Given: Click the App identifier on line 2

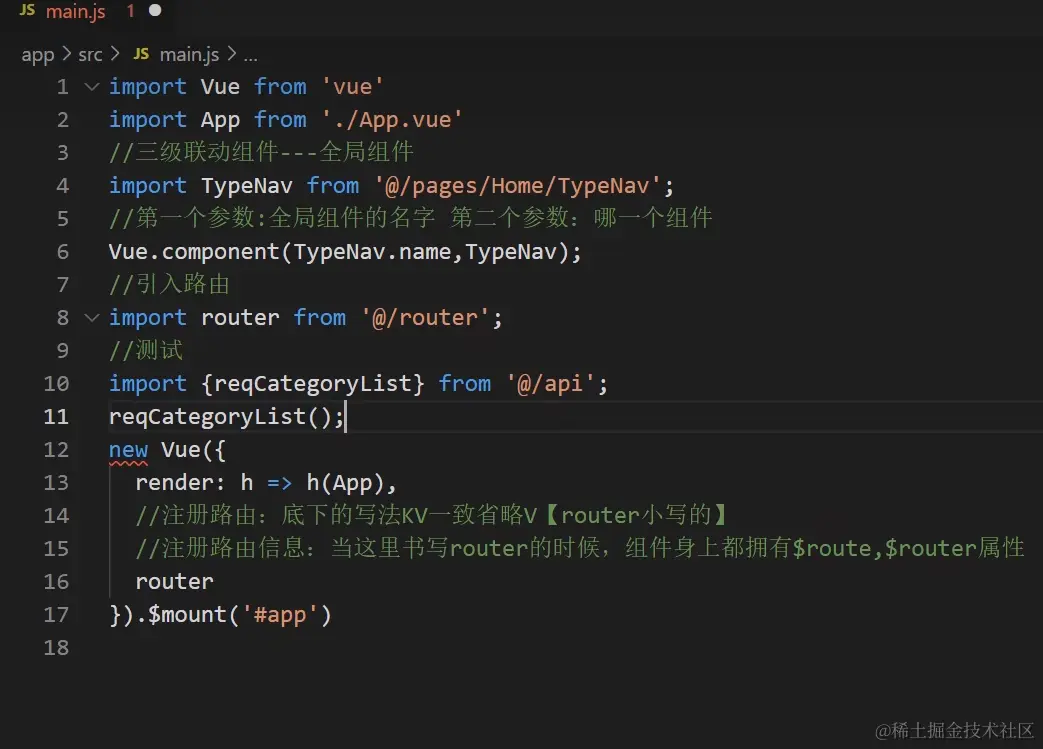Looking at the screenshot, I should 220,120.
